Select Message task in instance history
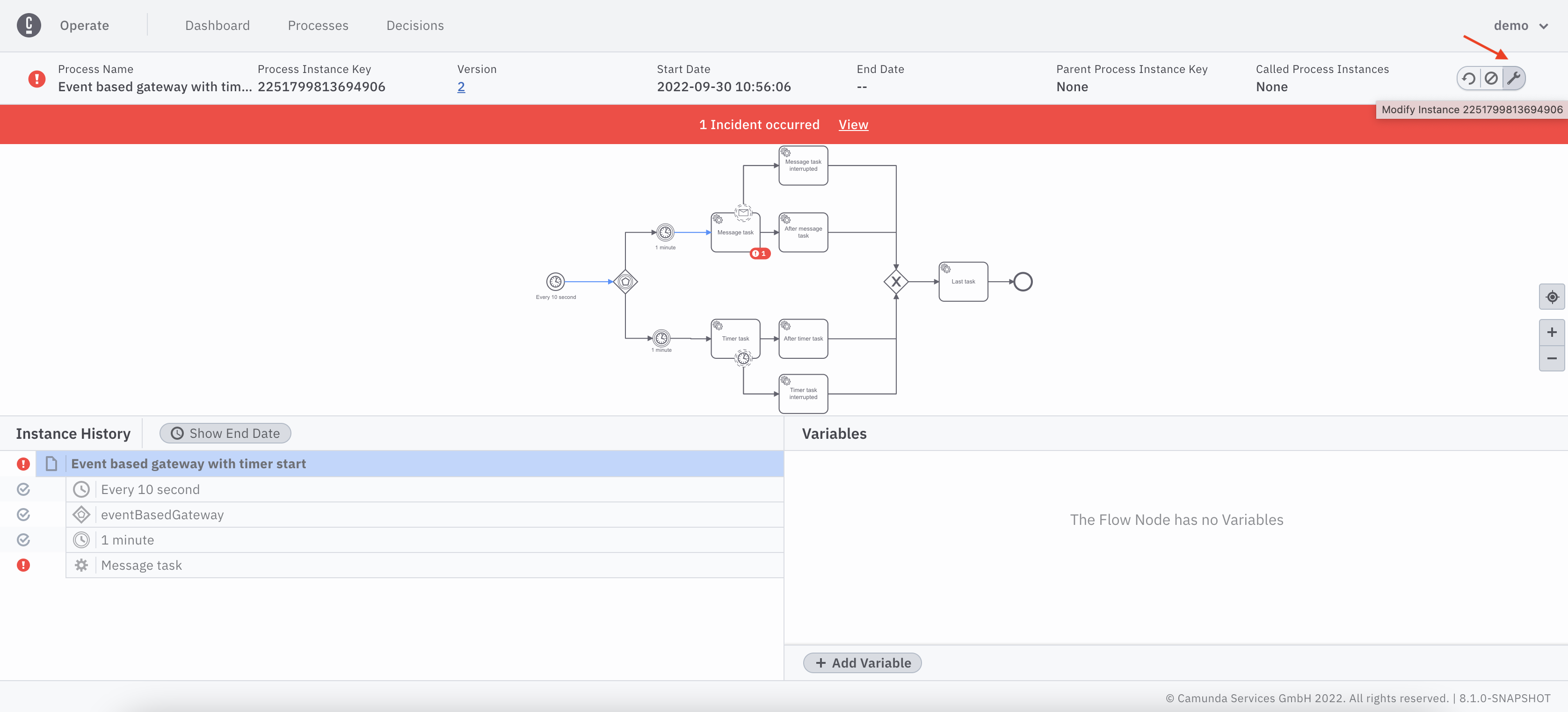 [141, 565]
